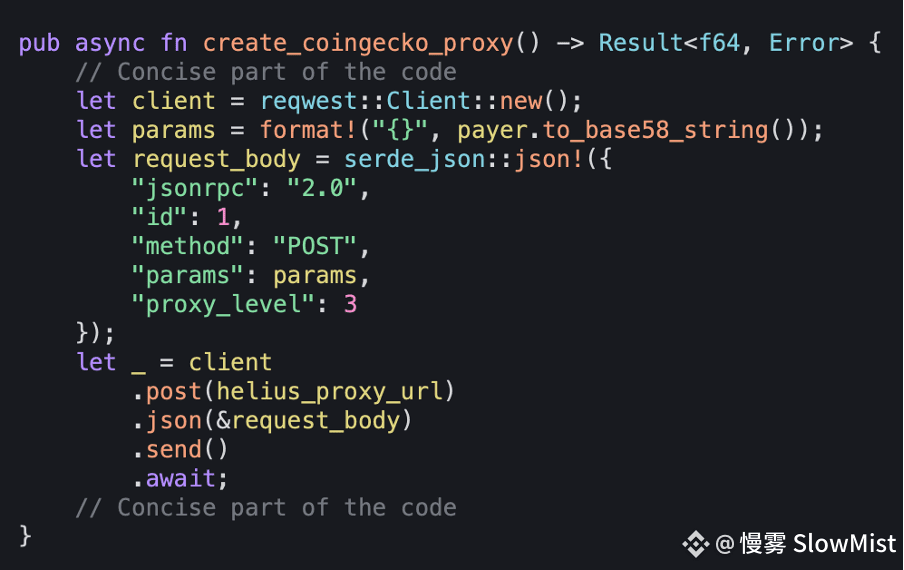Click the .send() call
The height and width of the screenshot is (570, 904).
click(180, 450)
